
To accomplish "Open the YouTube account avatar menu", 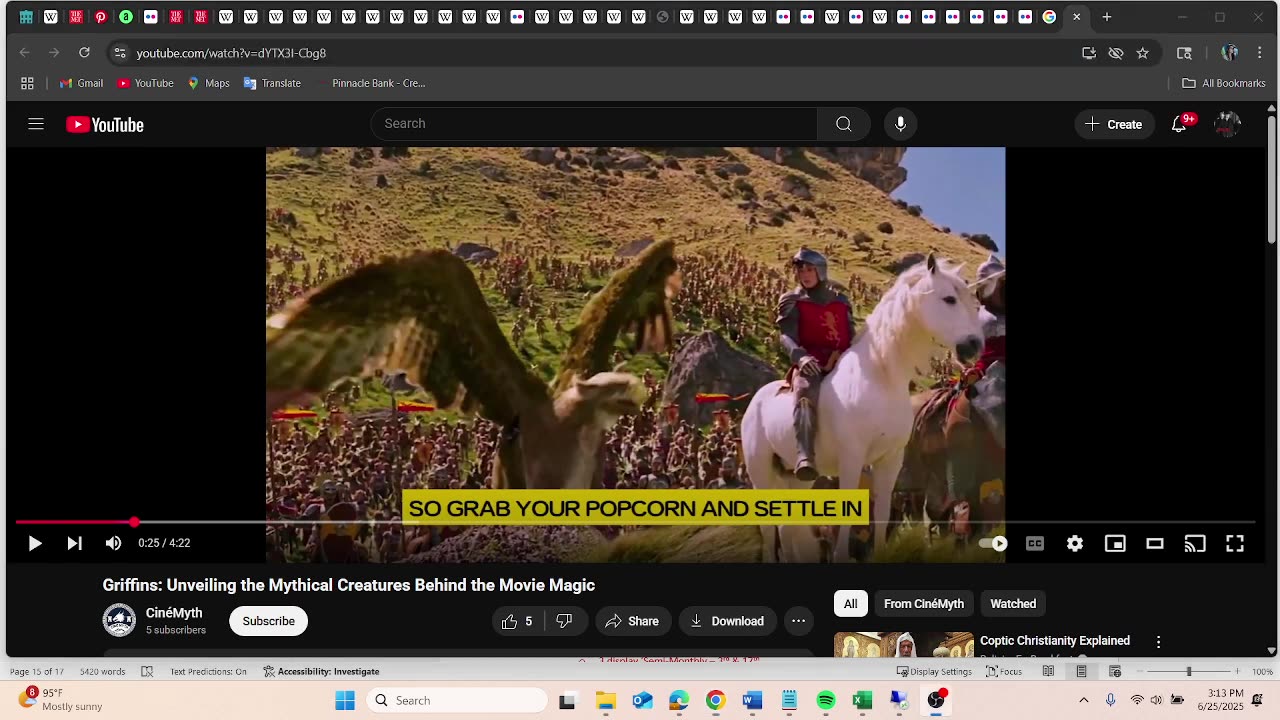I will click(x=1227, y=124).
